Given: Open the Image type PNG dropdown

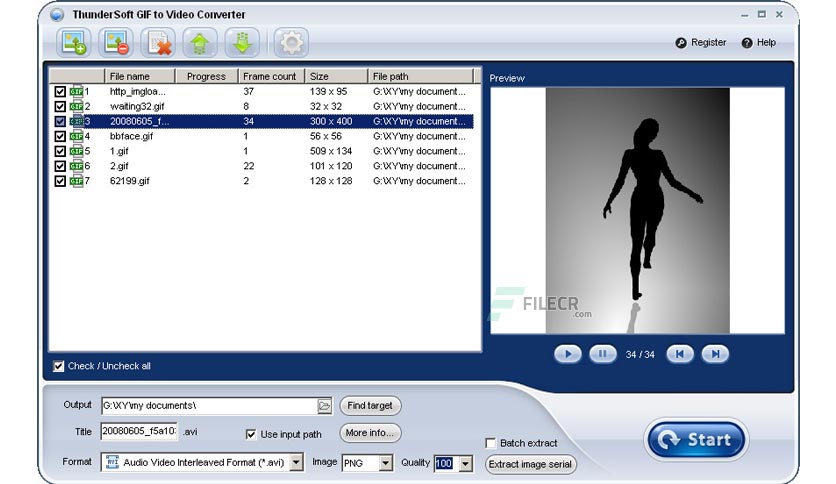Looking at the screenshot, I should (x=386, y=463).
